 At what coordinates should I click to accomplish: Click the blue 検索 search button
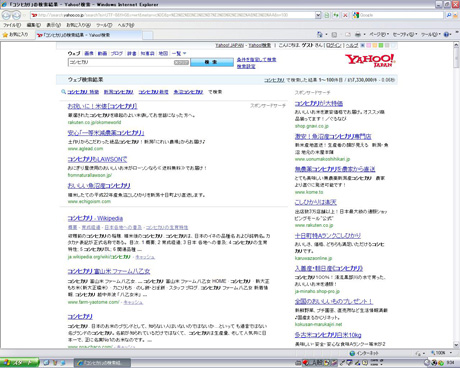pos(212,62)
